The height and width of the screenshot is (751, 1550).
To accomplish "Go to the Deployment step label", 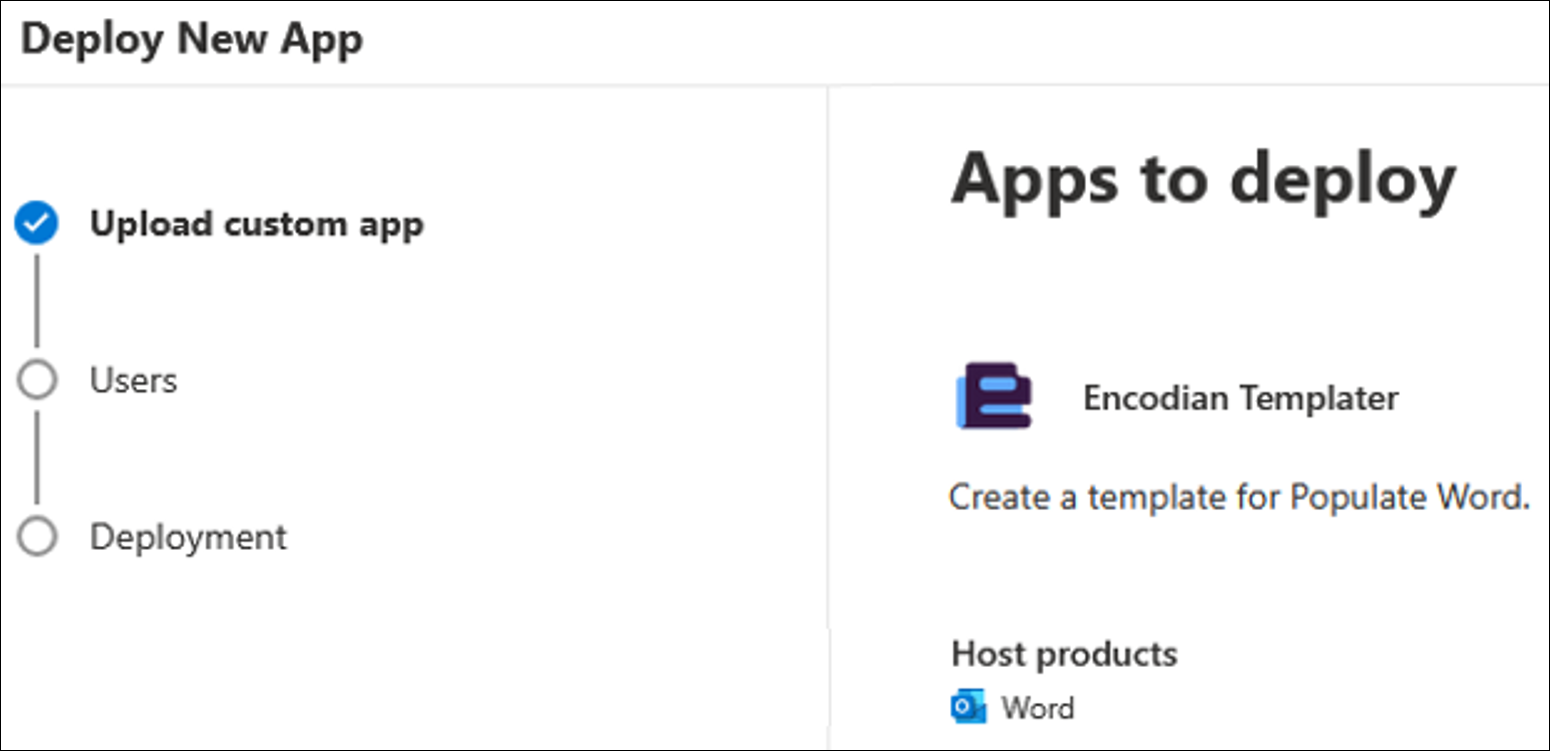I will click(188, 537).
